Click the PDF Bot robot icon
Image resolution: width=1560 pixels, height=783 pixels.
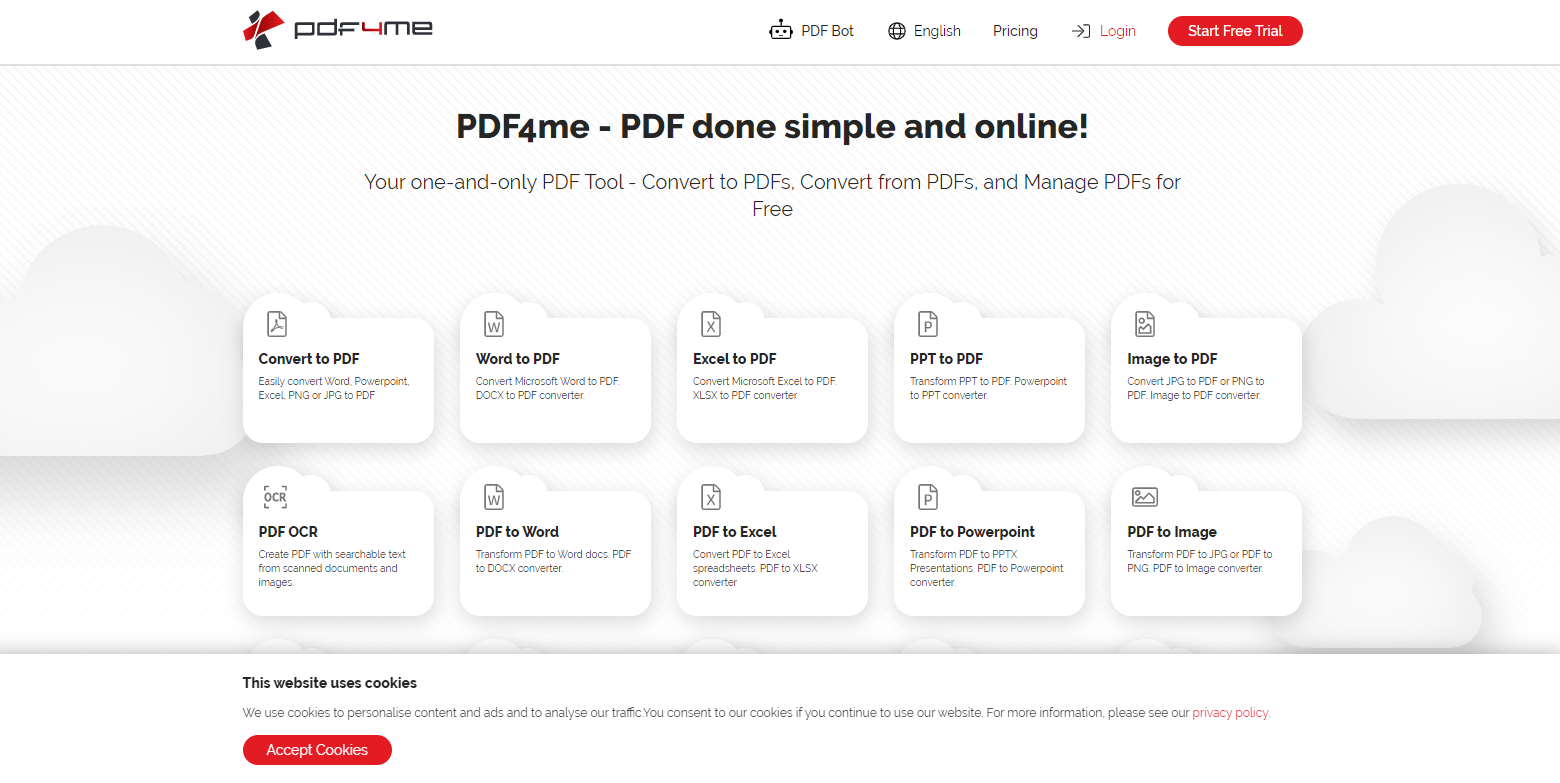pos(780,31)
